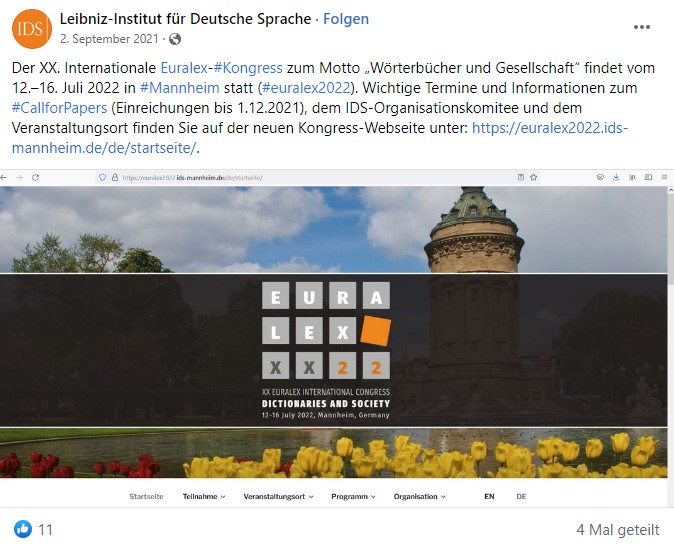Click the sidebar toggle icon
674x550 pixels.
click(649, 177)
